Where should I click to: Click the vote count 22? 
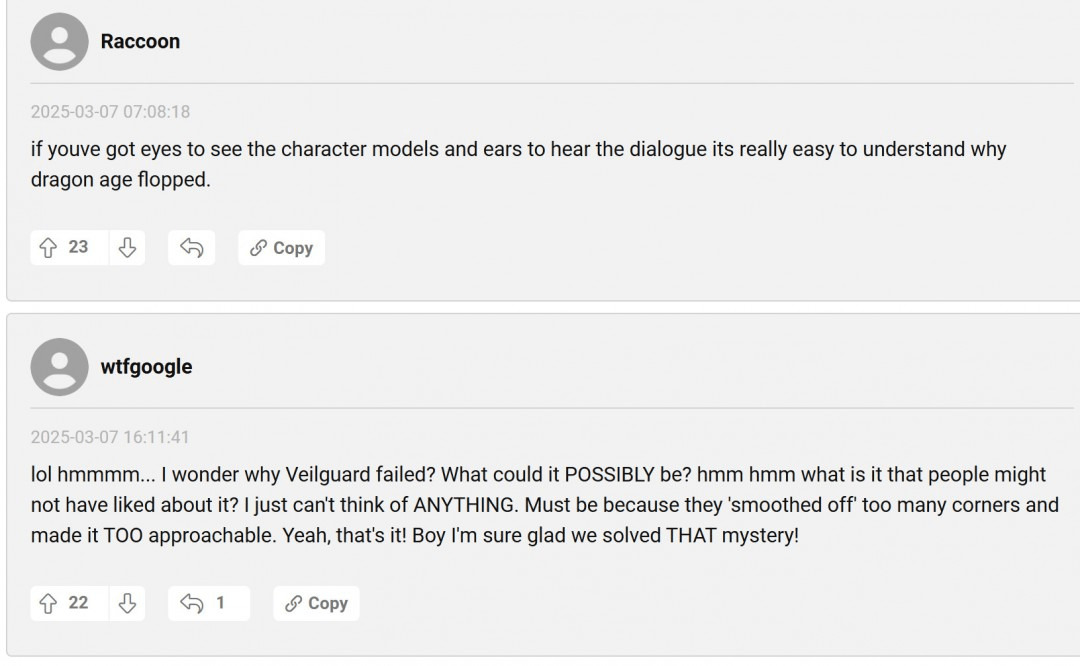point(78,603)
